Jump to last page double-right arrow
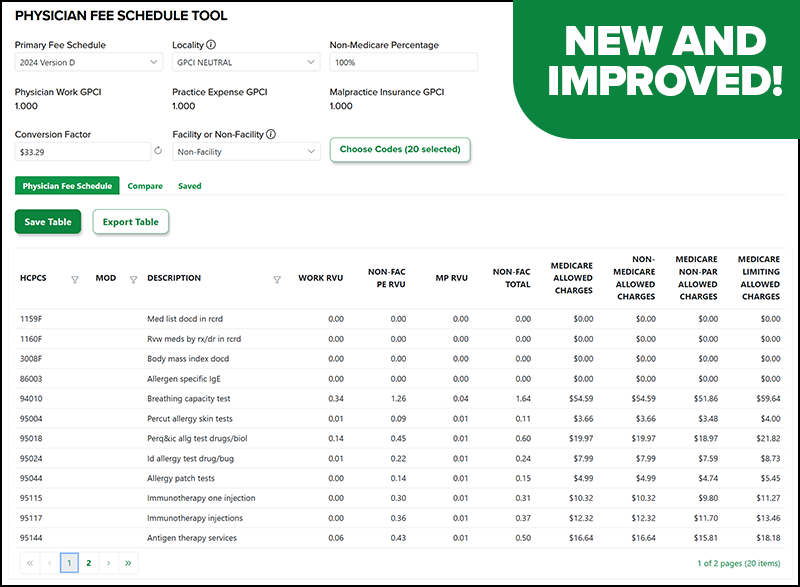800x587 pixels. [x=128, y=563]
